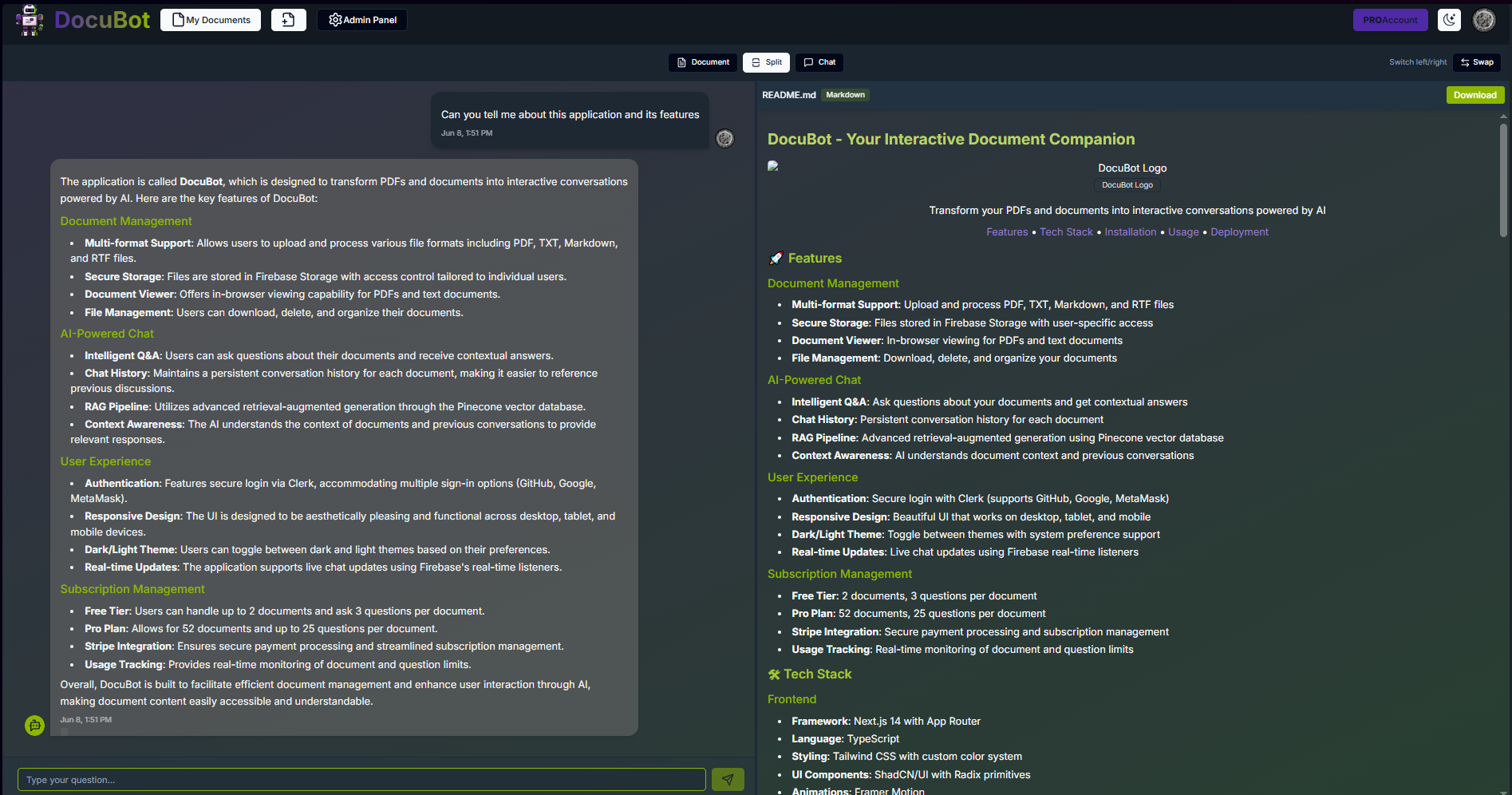Click the 'Frontend' heading in README
Screen dimensions: 1512x795
pos(792,699)
